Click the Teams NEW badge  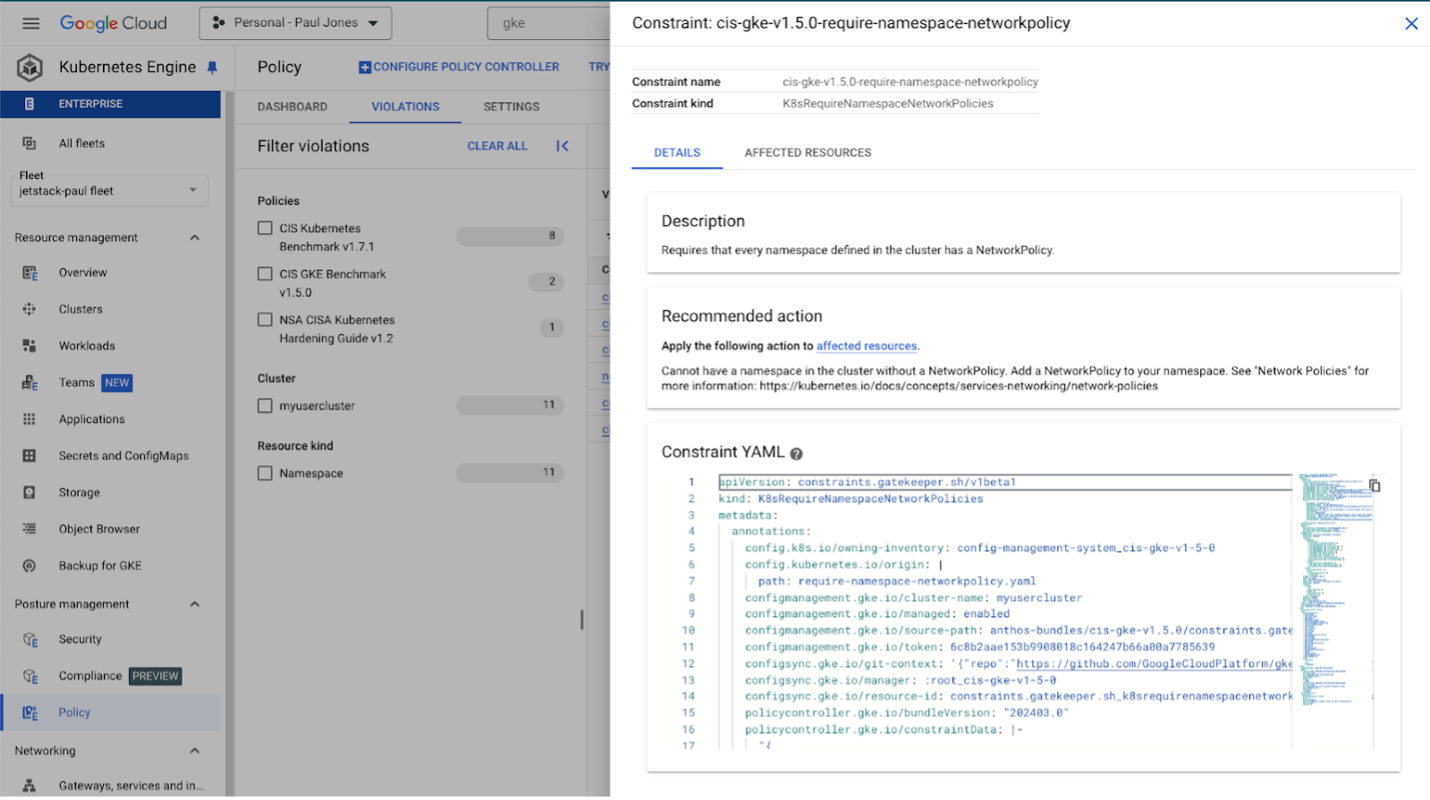(x=117, y=383)
